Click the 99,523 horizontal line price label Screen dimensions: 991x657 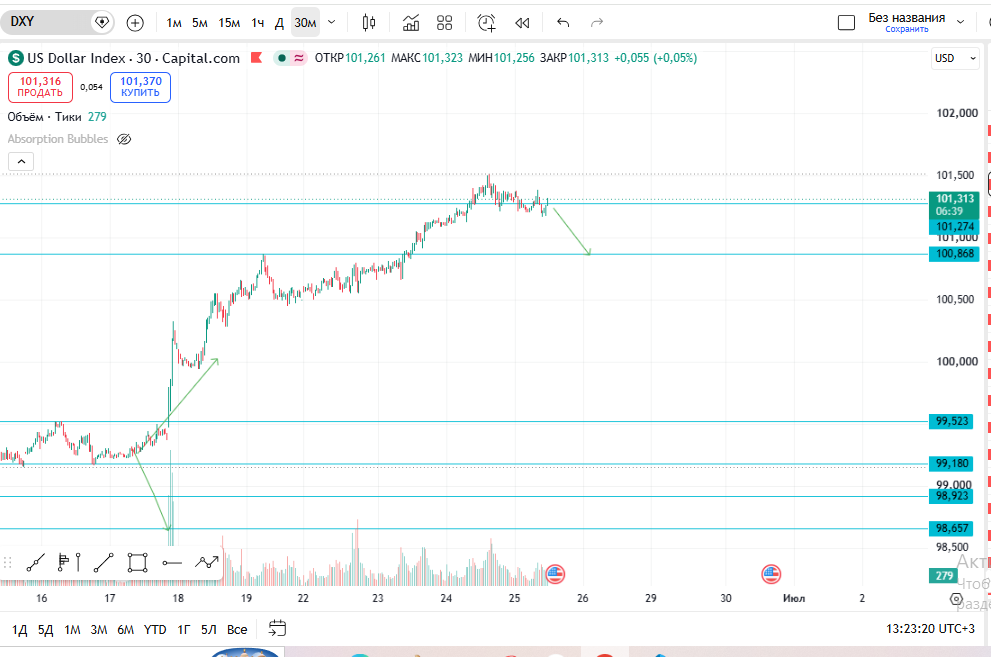[x=951, y=421]
